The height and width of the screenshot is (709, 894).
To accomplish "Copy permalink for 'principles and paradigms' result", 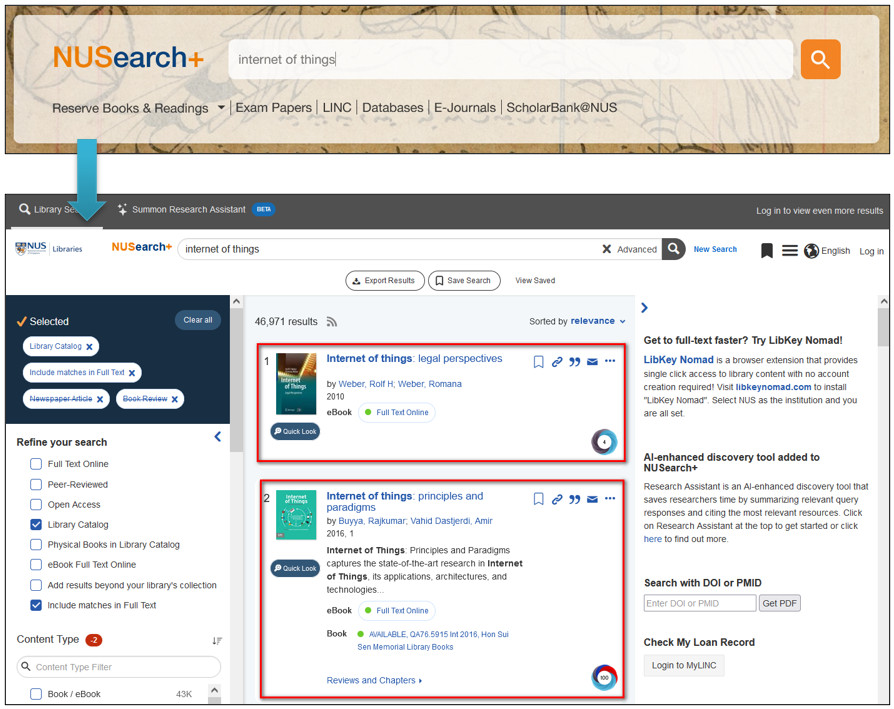I will pyautogui.click(x=557, y=499).
